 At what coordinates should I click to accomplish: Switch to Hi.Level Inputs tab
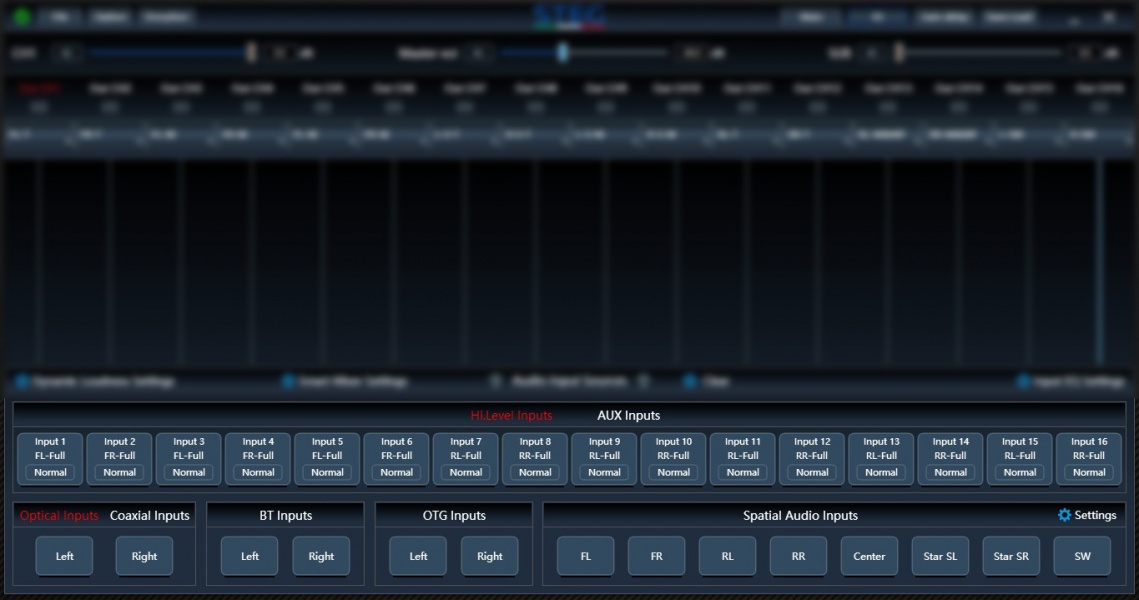coord(511,415)
